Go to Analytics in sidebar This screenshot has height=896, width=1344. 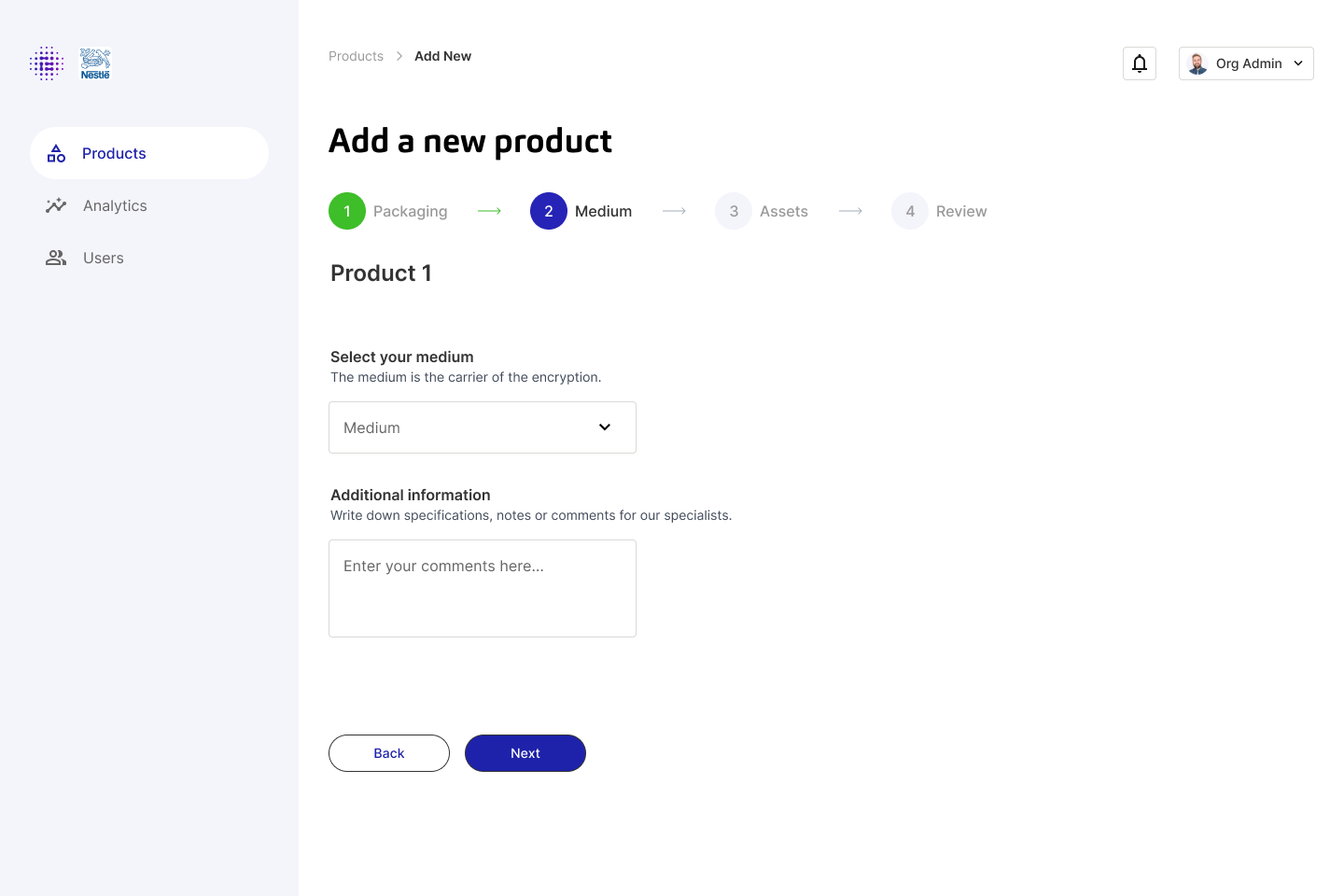[115, 205]
